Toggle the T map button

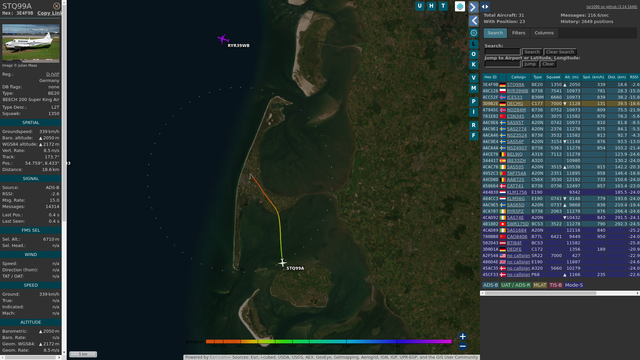[x=443, y=6]
